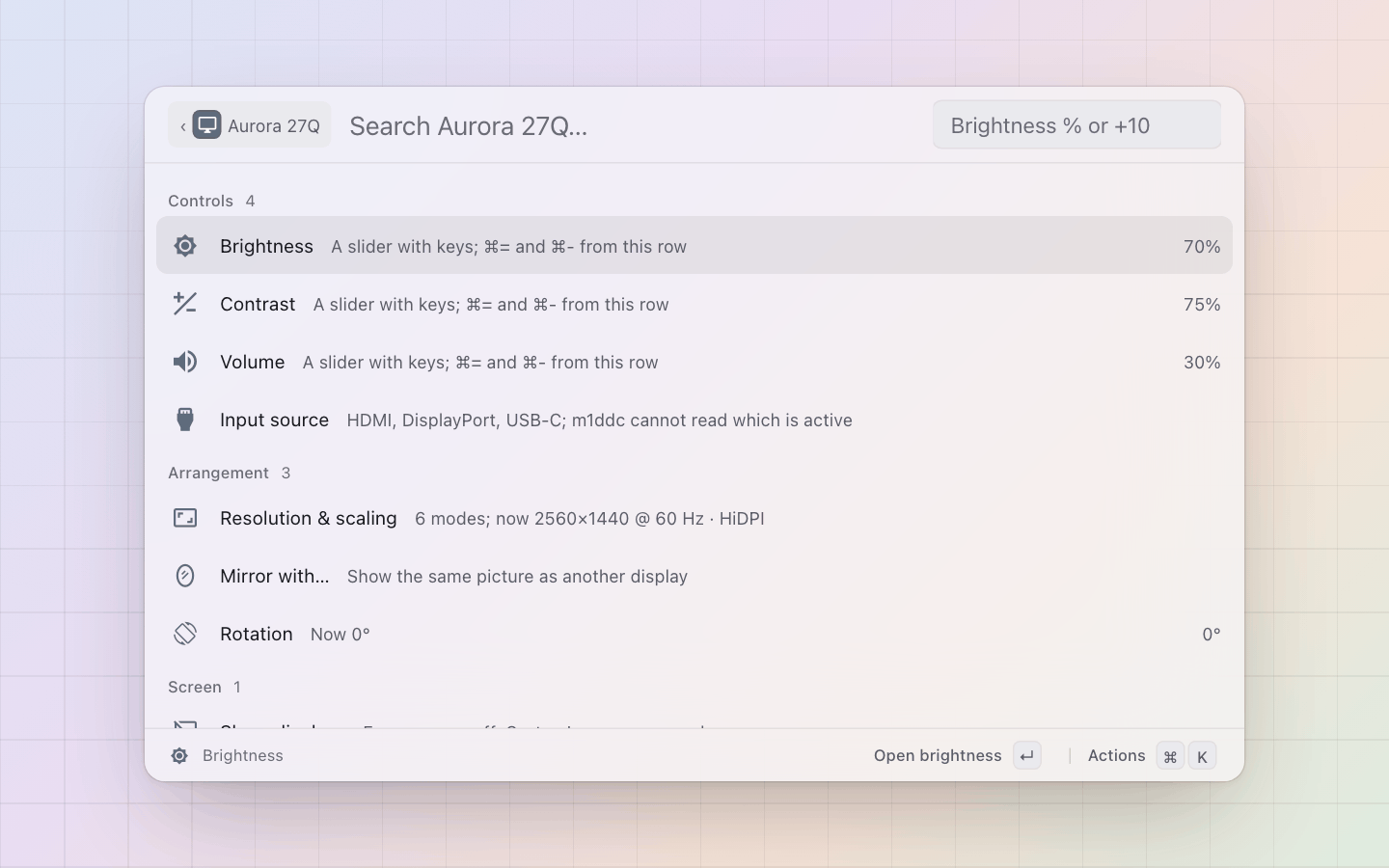Click the Open brightness action
The height and width of the screenshot is (868, 1389).
957,756
